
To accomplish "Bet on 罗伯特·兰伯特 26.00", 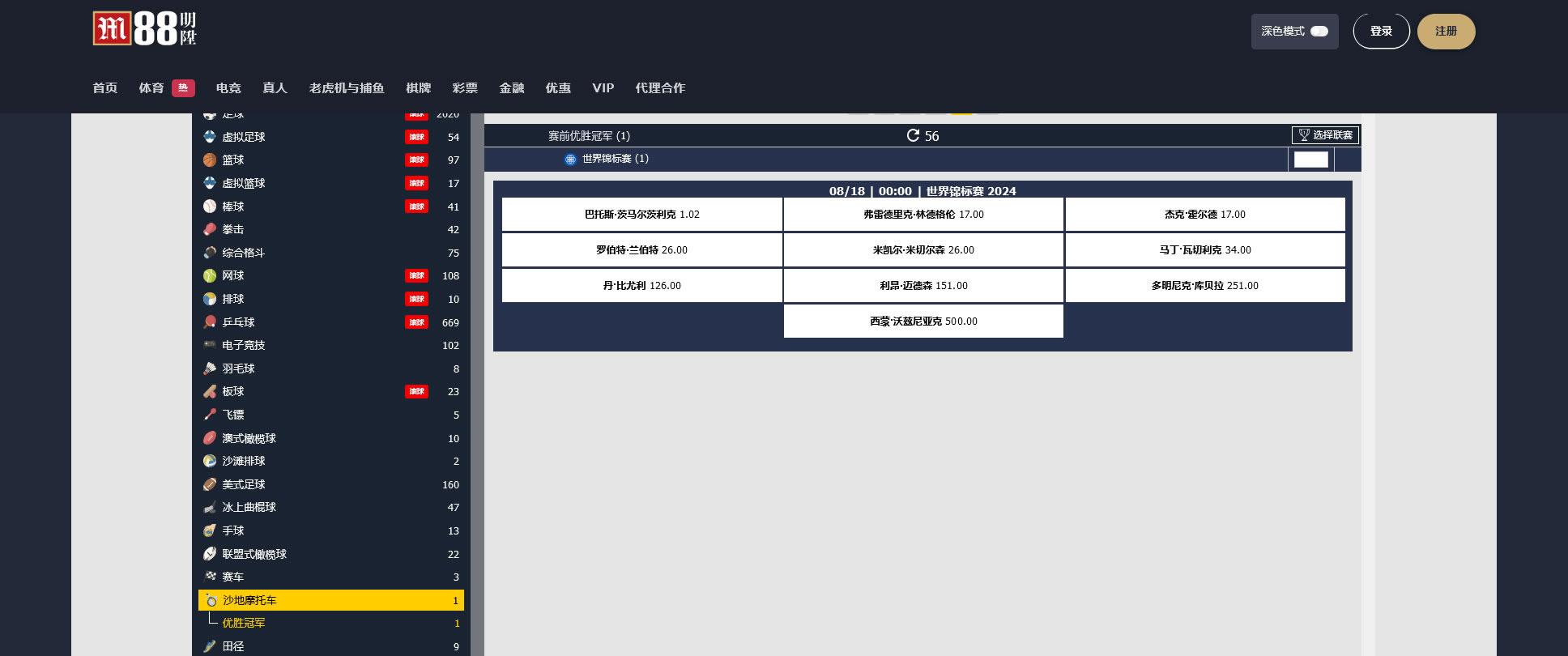I will (x=642, y=250).
